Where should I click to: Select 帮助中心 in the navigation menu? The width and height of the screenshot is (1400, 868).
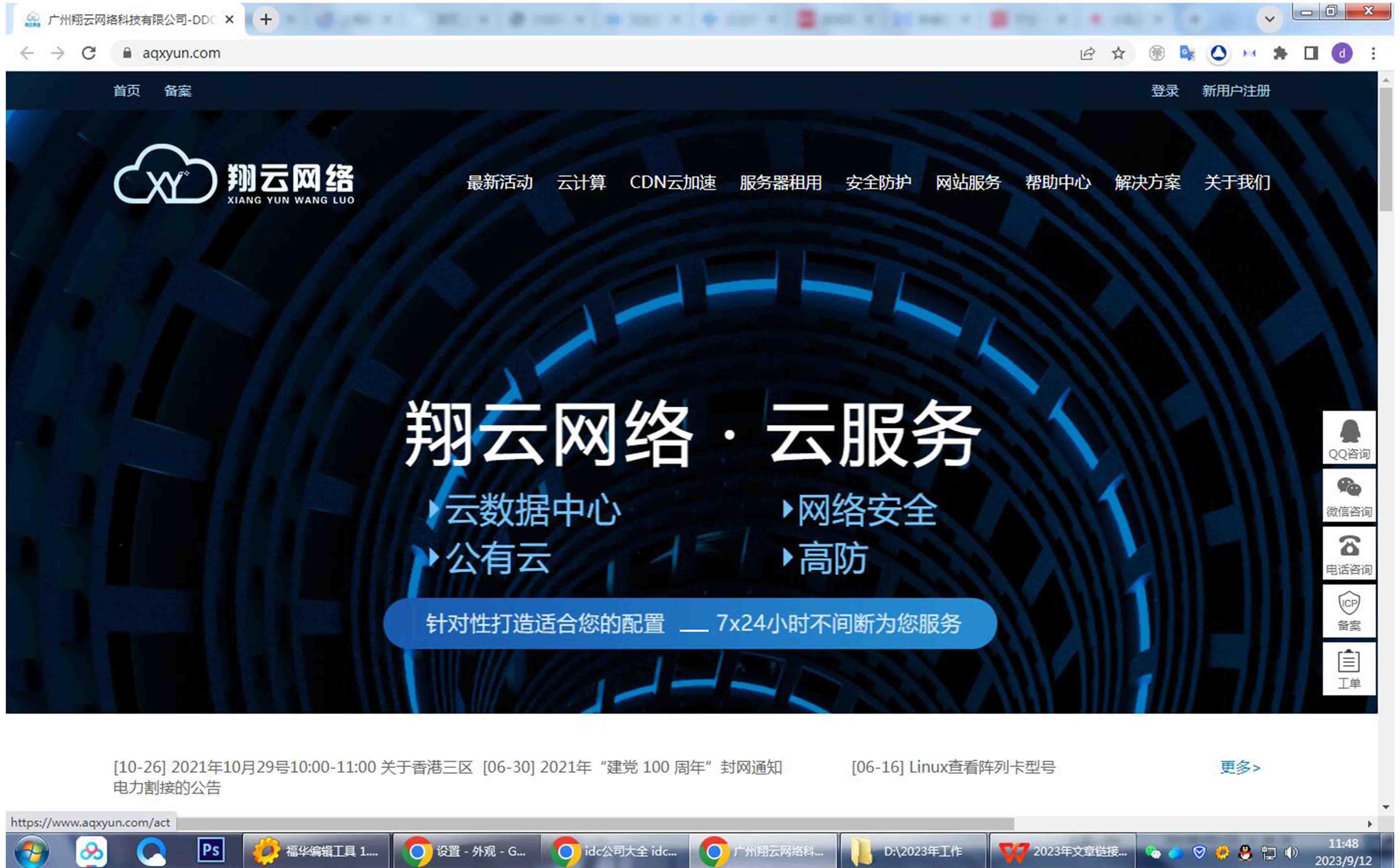click(x=1059, y=183)
